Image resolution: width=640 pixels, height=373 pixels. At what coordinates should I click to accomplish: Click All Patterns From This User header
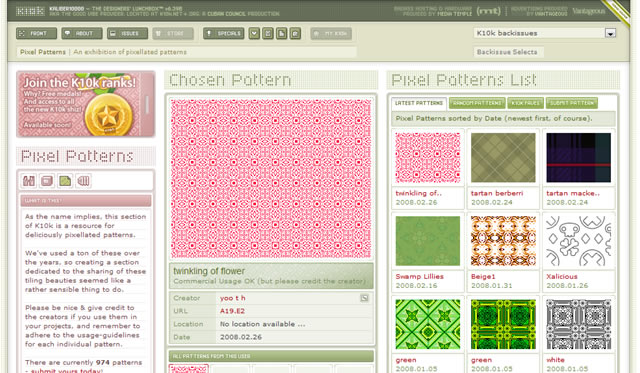tap(271, 356)
